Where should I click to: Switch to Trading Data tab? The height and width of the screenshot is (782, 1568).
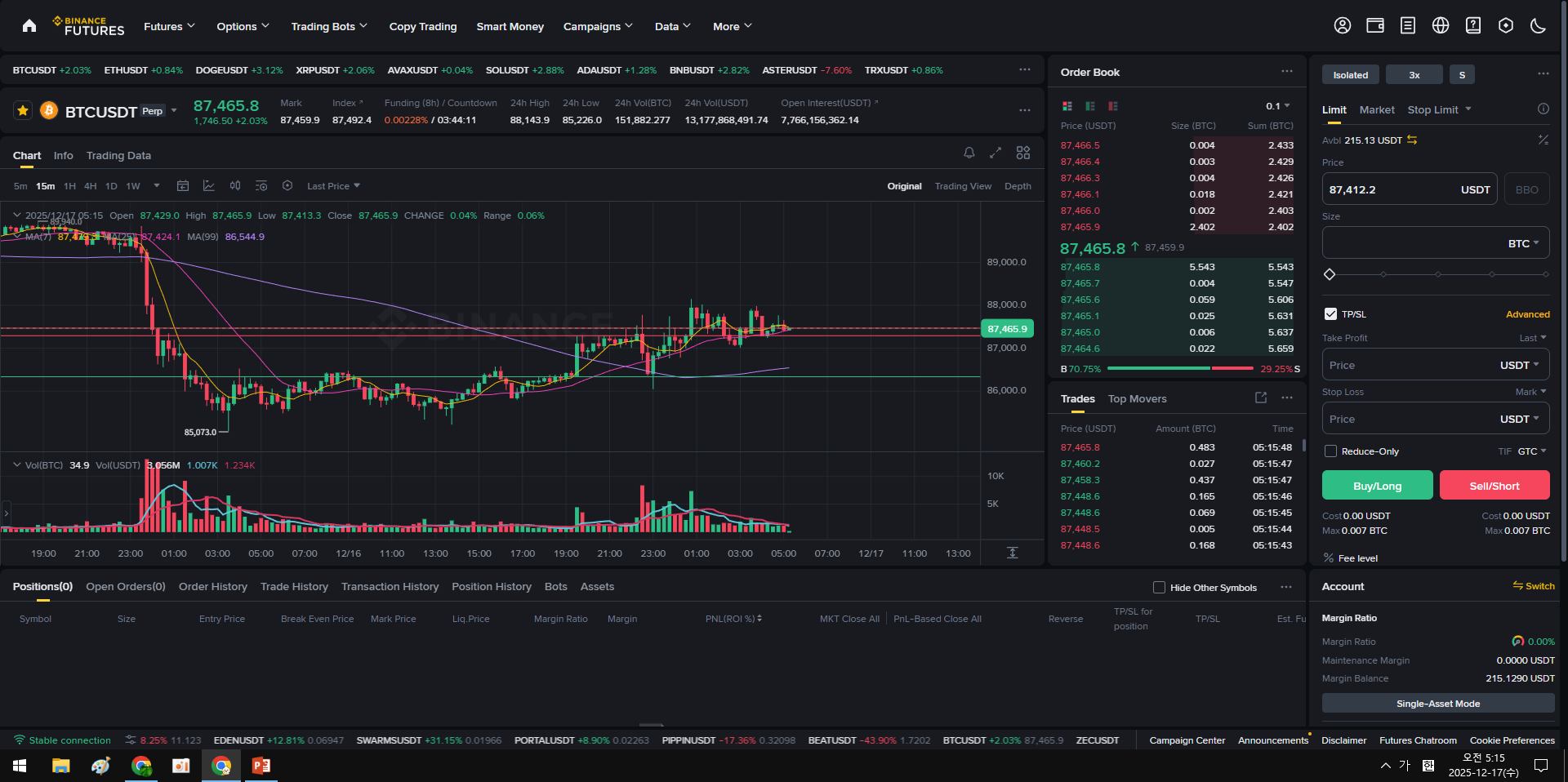(118, 155)
